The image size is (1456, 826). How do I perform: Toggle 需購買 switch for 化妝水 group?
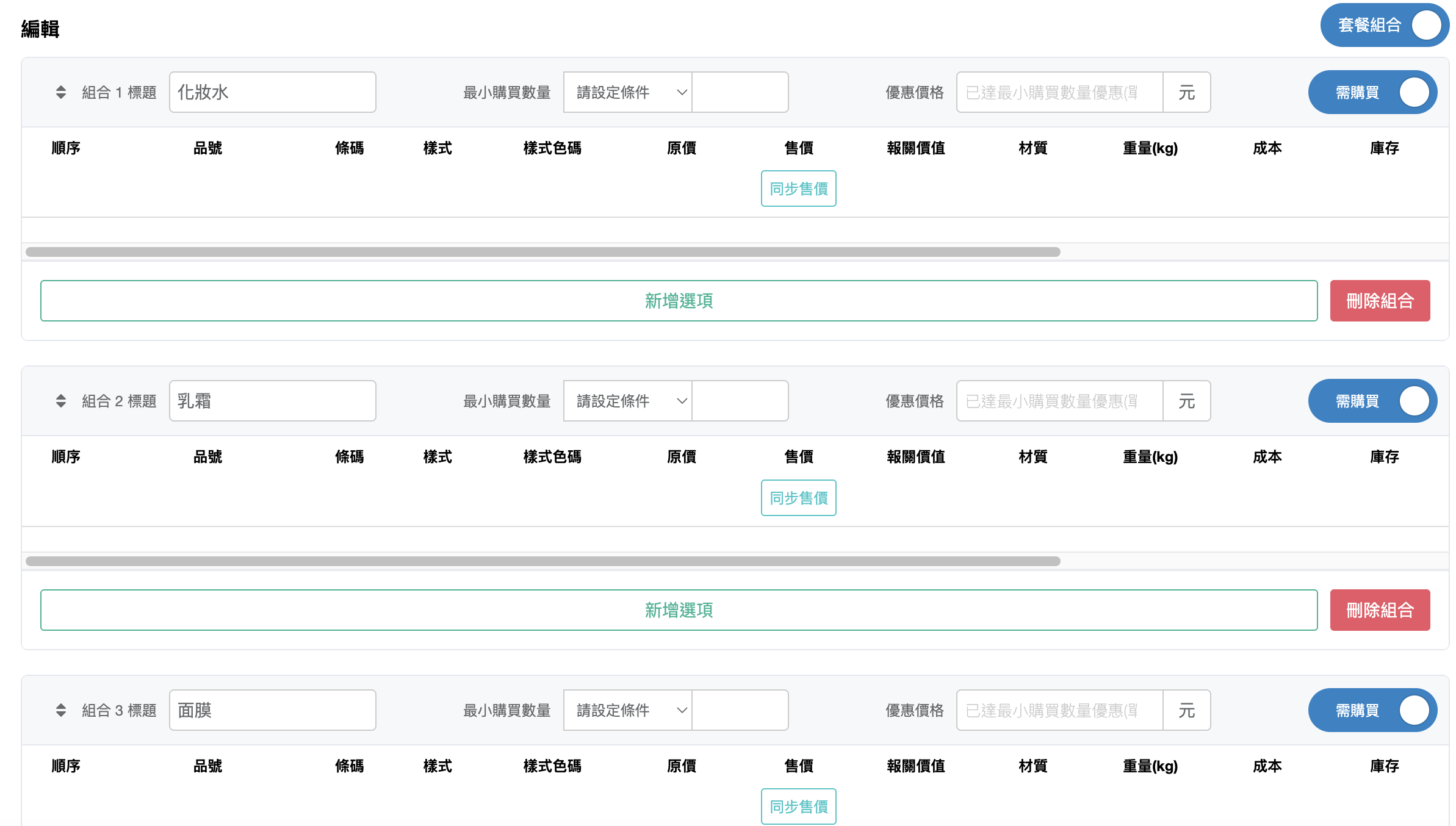(1372, 92)
